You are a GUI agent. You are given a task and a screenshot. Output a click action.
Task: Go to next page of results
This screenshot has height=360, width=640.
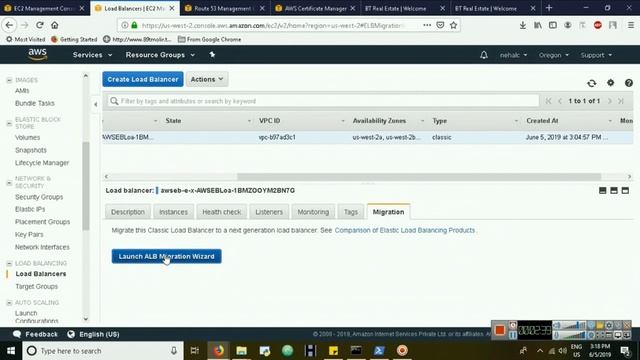point(609,101)
